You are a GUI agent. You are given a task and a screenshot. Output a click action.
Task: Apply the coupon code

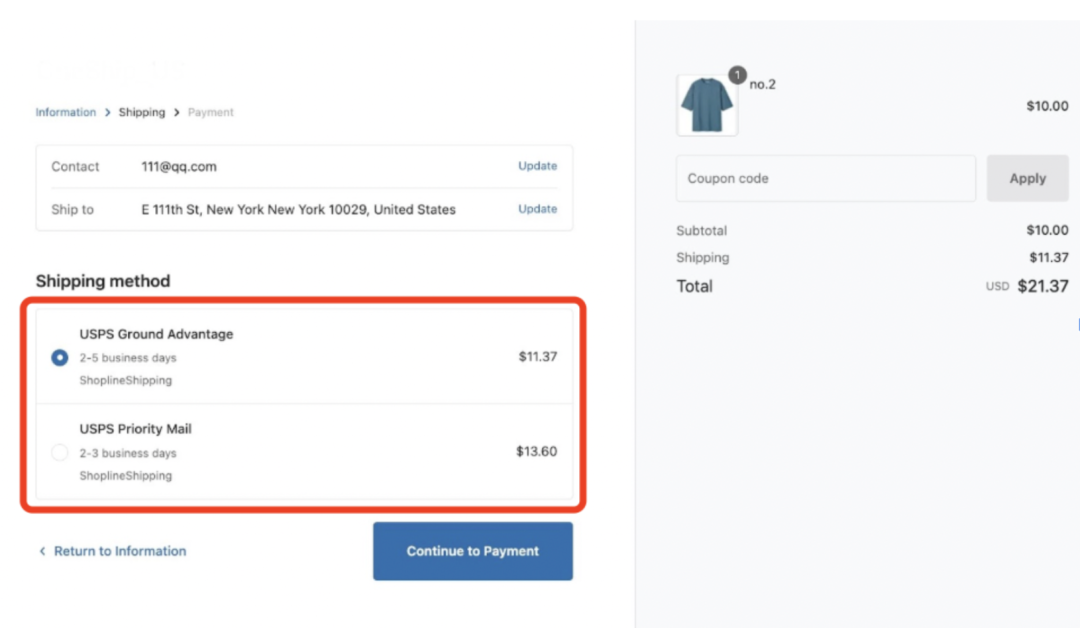click(x=1027, y=178)
